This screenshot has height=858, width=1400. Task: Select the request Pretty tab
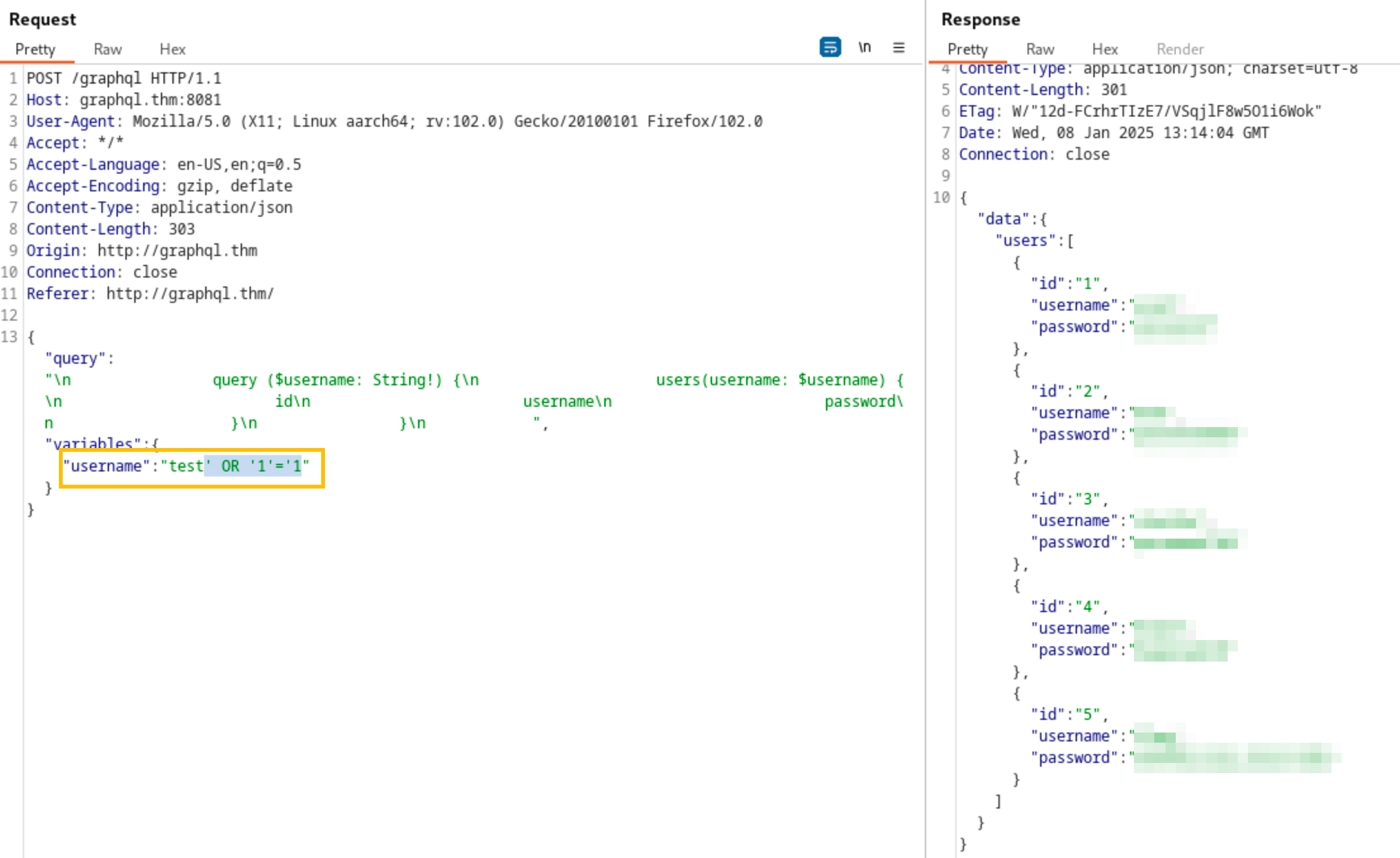(35, 49)
